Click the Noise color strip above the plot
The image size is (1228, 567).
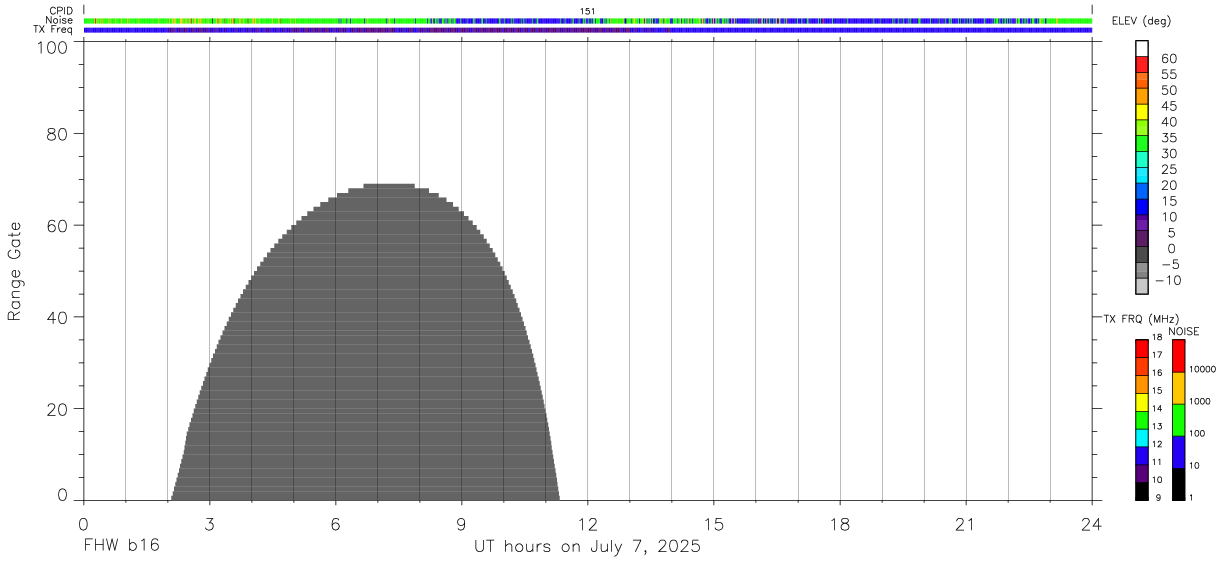pyautogui.click(x=588, y=20)
